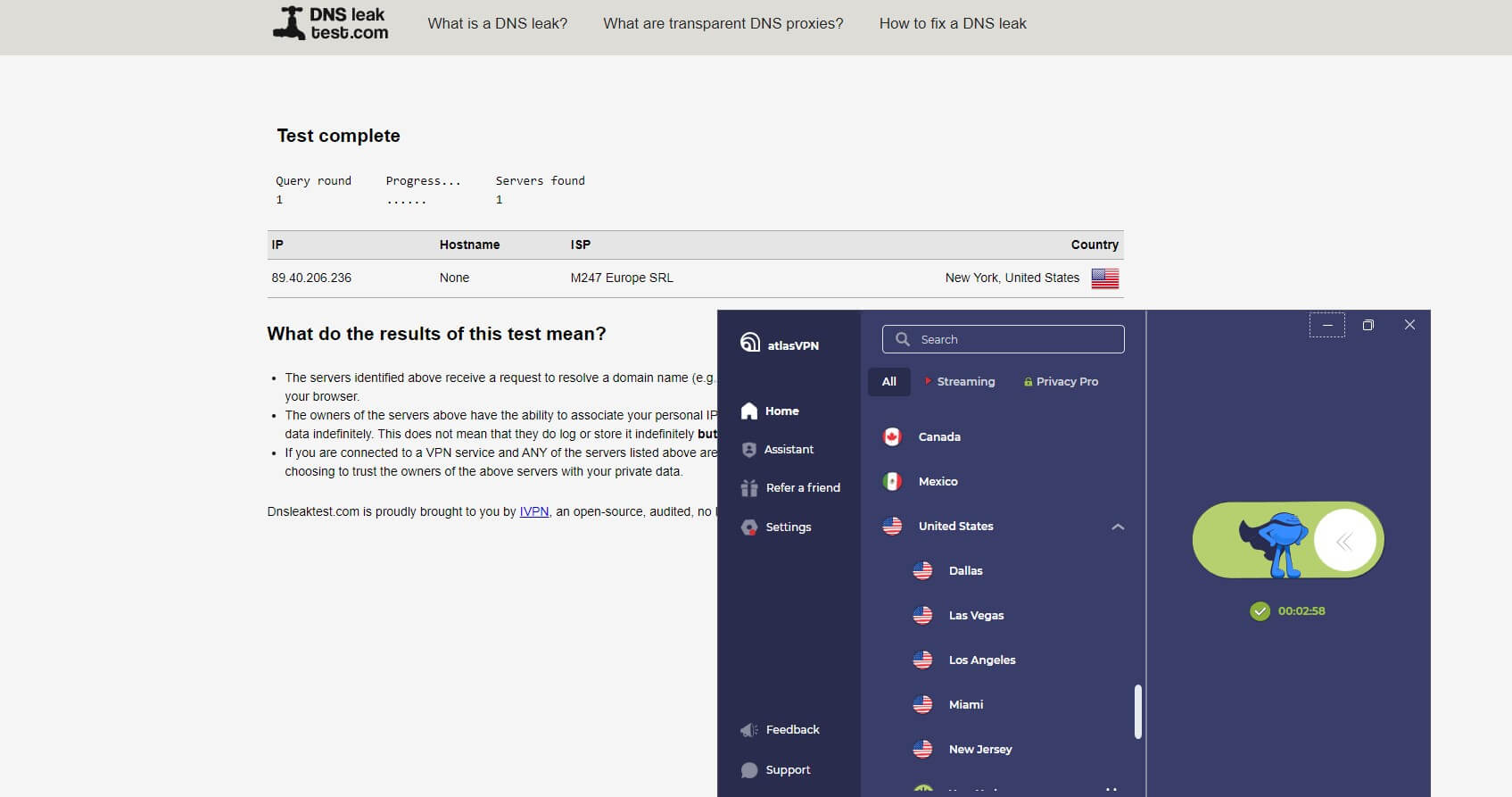Switch to the Streaming servers tab
Viewport: 1512px width, 797px height.
[x=960, y=381]
